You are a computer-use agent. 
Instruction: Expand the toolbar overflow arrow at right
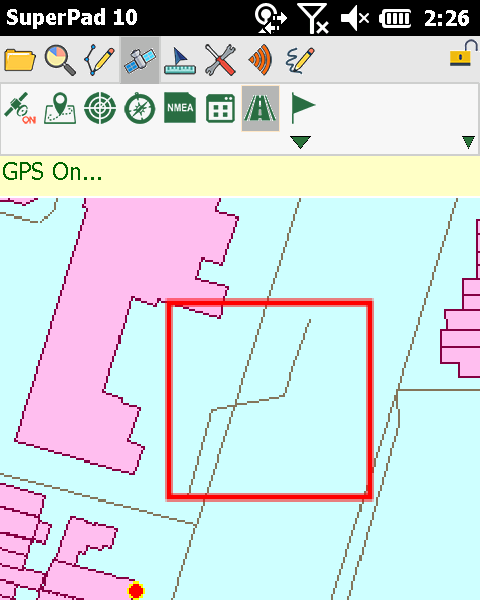[468, 142]
